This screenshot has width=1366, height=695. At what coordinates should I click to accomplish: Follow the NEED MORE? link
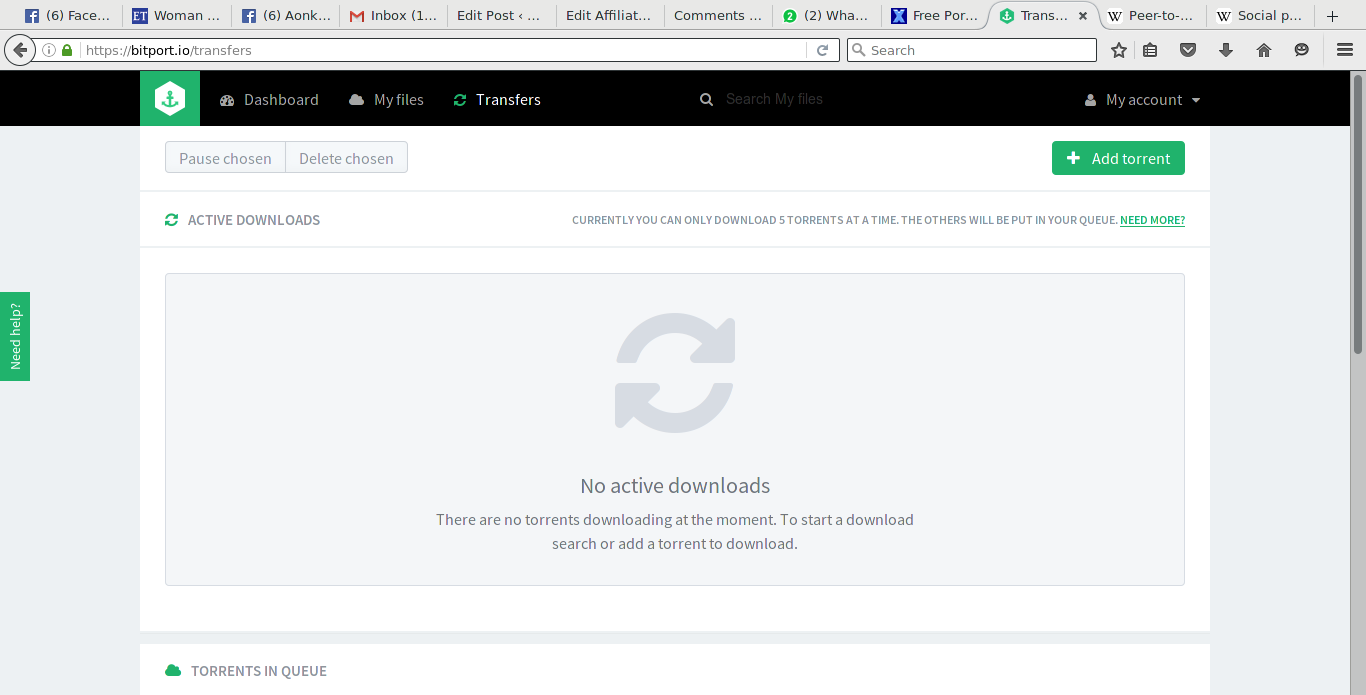pyautogui.click(x=1152, y=220)
